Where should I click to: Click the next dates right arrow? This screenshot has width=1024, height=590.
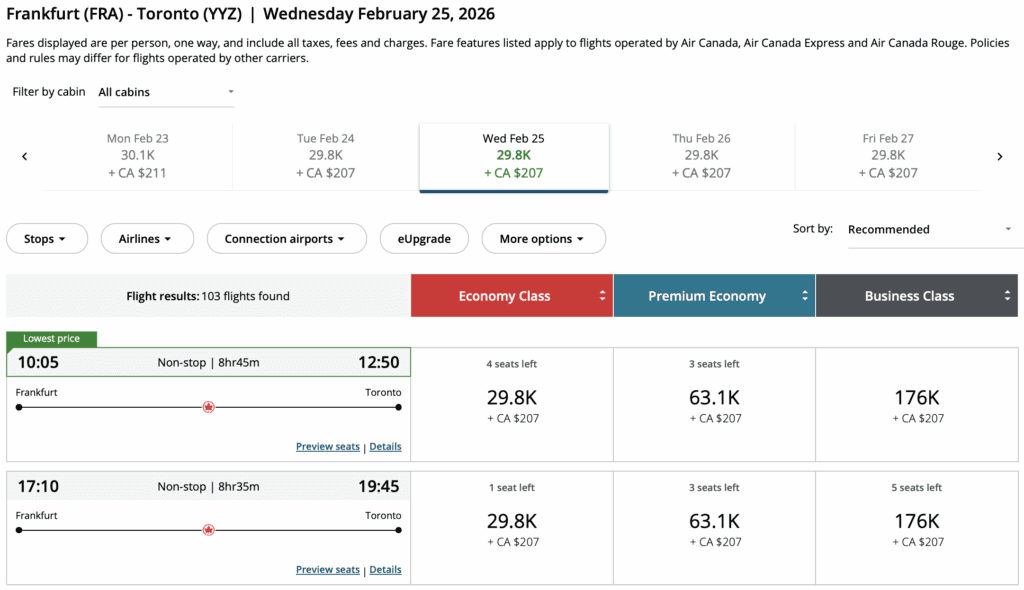999,156
